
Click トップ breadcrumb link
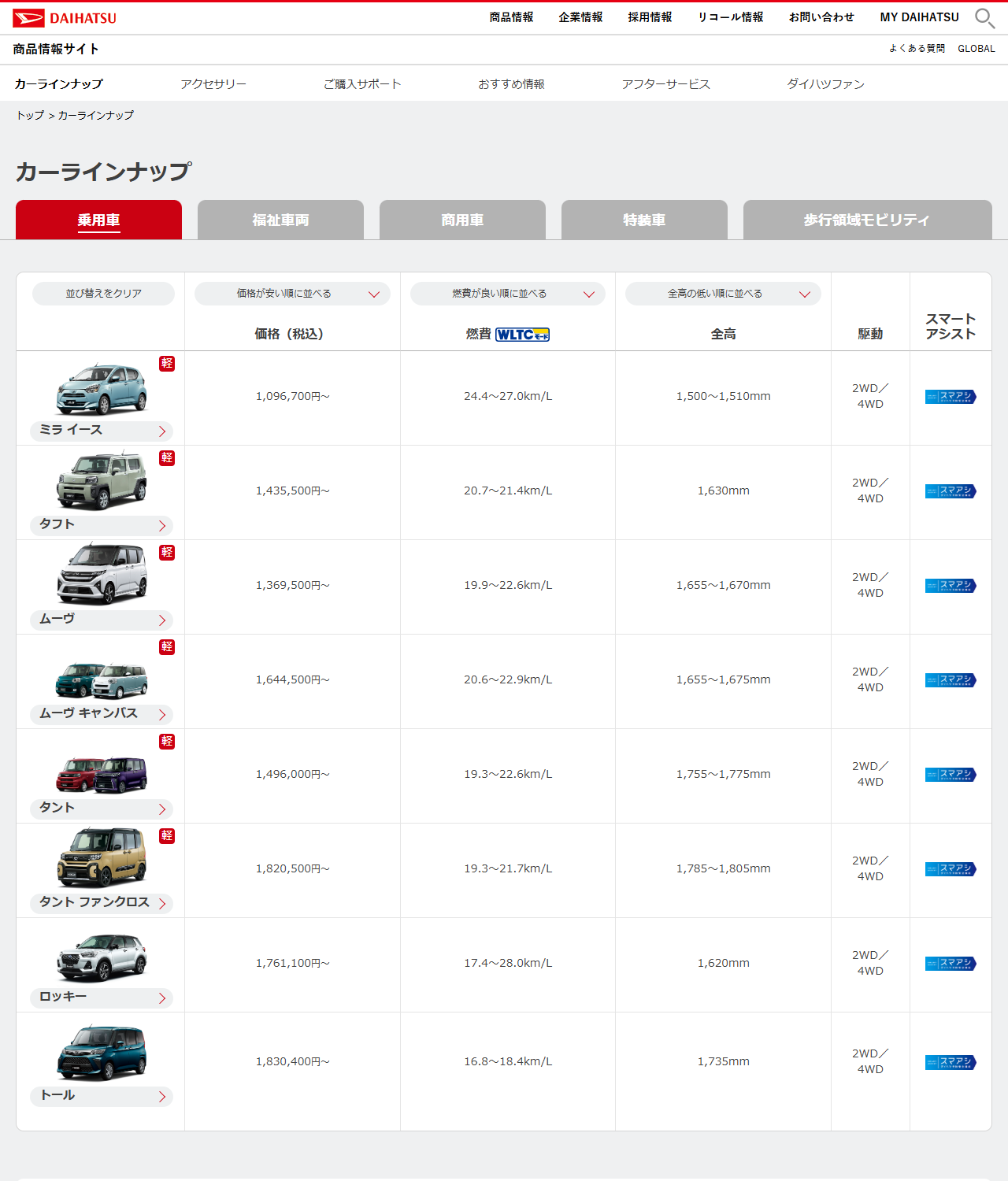(31, 116)
